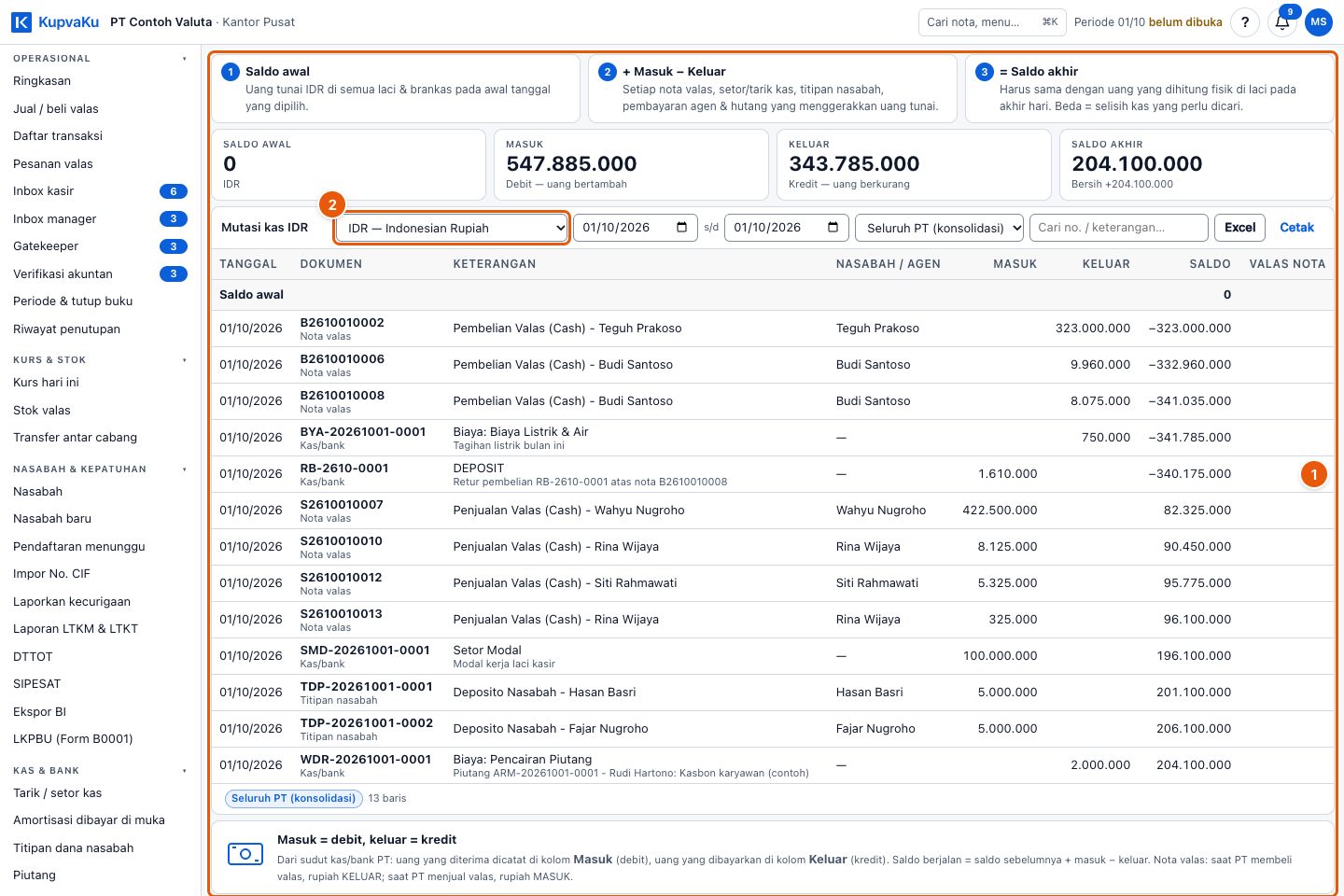The image size is (1344, 896).
Task: Open the help question mark icon
Action: 1245,22
